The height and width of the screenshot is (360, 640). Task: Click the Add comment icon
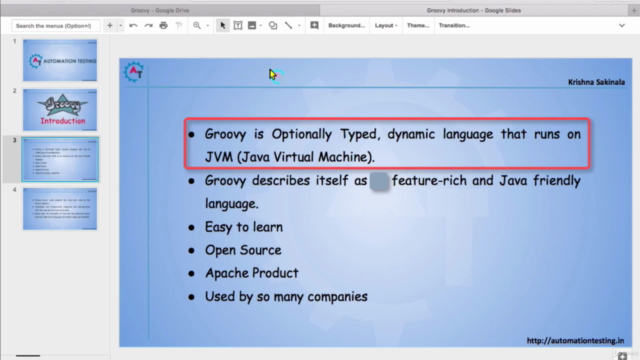point(314,25)
